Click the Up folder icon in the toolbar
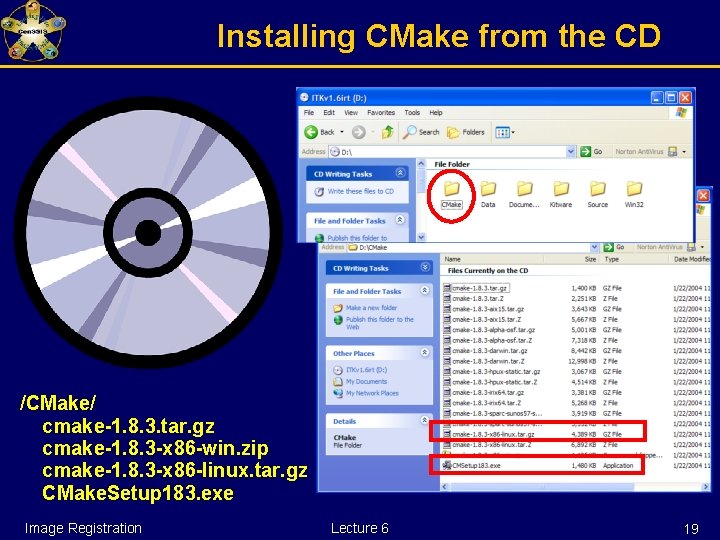This screenshot has width=720, height=540. tap(388, 132)
